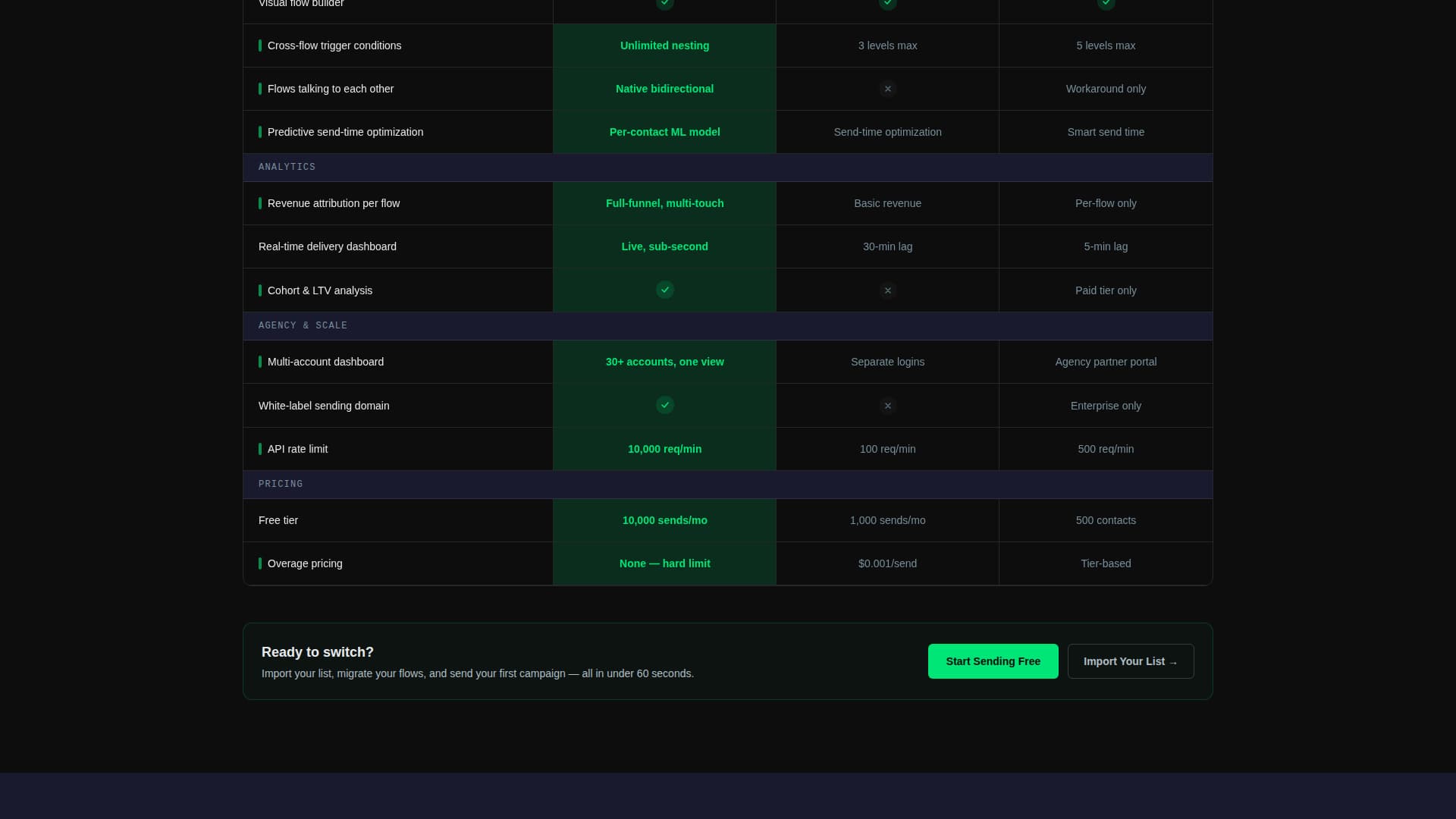Click the Start Sending Free button
Image resolution: width=1456 pixels, height=819 pixels.
point(993,661)
